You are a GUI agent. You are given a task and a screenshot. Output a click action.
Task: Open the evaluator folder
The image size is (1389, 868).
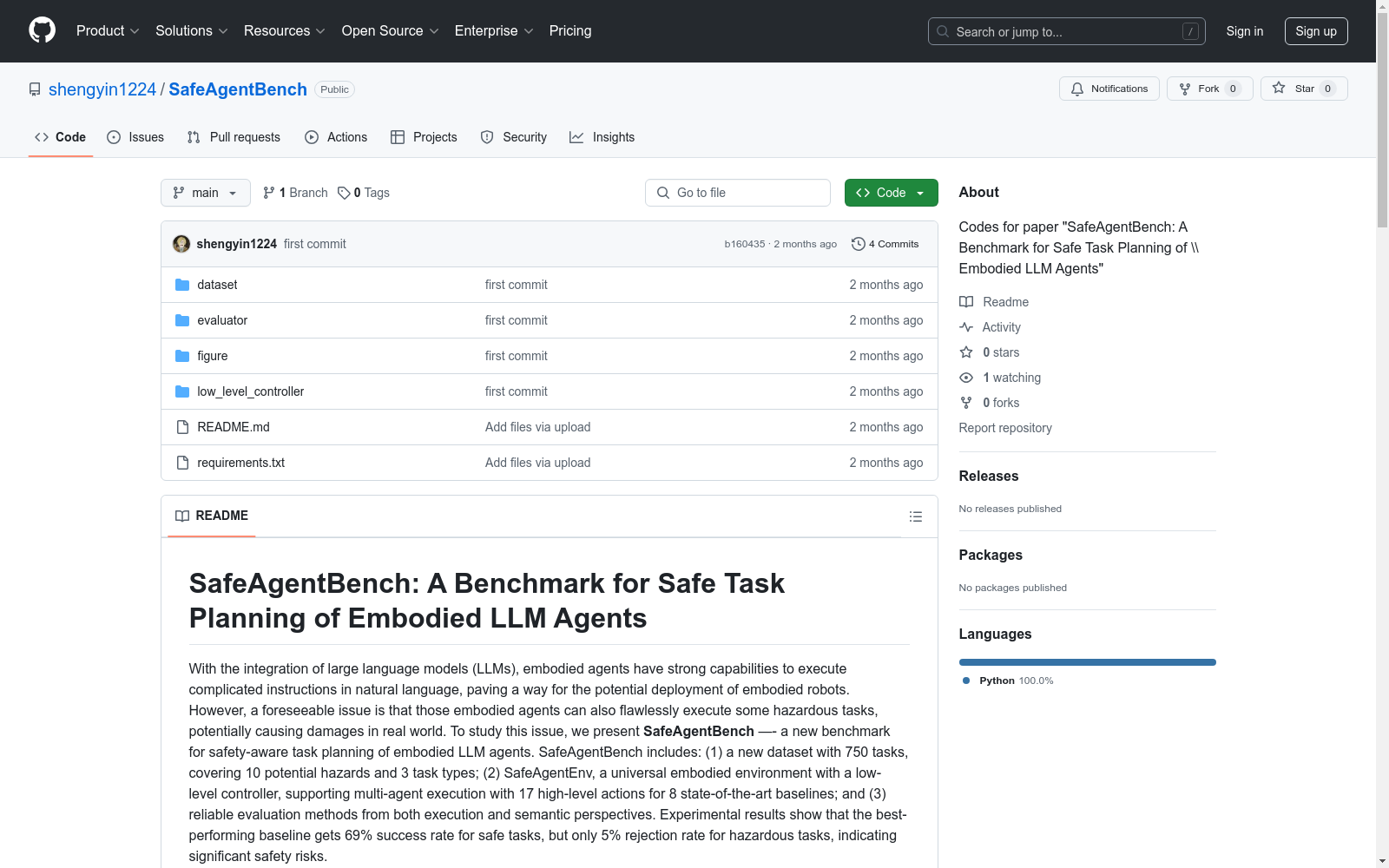tap(222, 320)
